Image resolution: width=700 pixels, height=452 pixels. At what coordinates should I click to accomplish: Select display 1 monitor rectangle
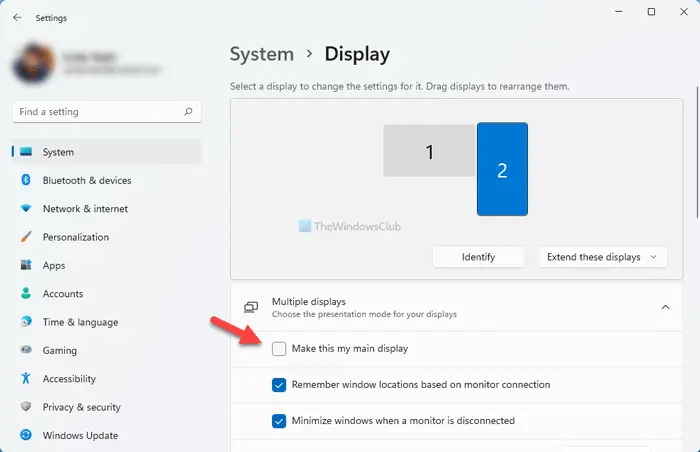click(429, 152)
